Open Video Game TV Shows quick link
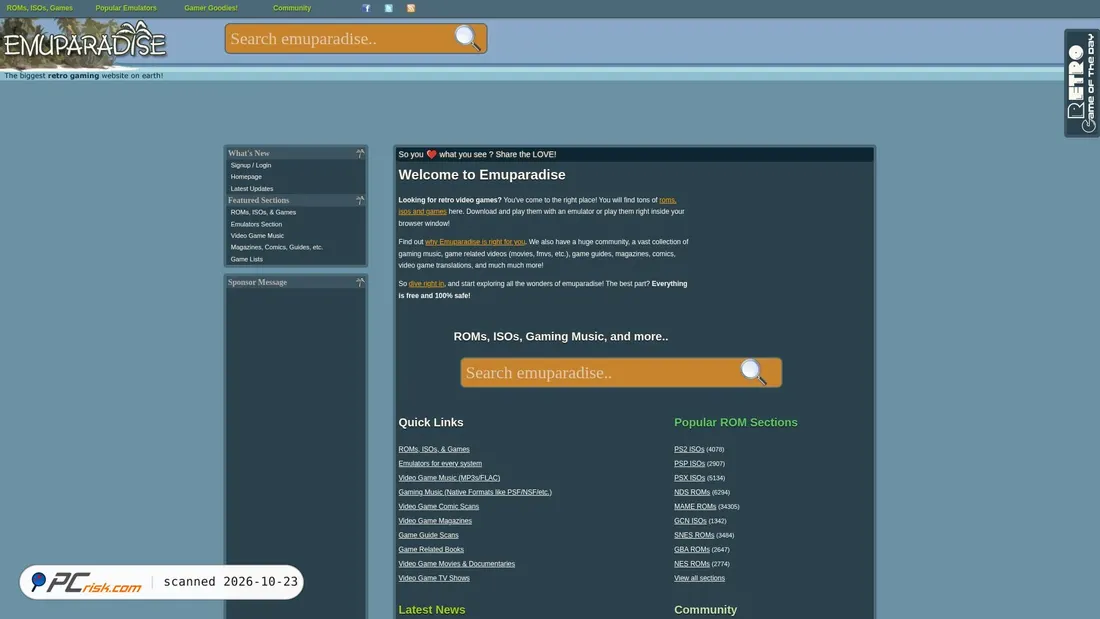The height and width of the screenshot is (619, 1100). 434,578
